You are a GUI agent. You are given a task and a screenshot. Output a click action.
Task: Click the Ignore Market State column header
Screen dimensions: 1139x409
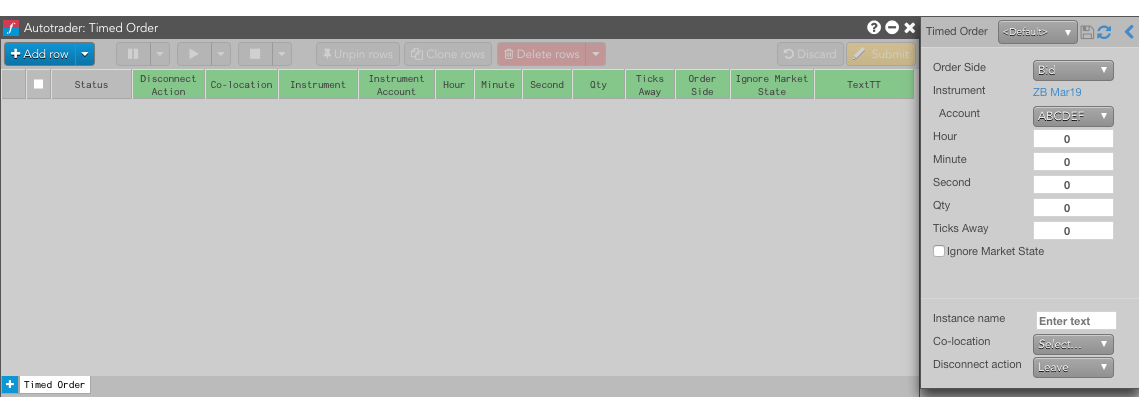click(772, 84)
